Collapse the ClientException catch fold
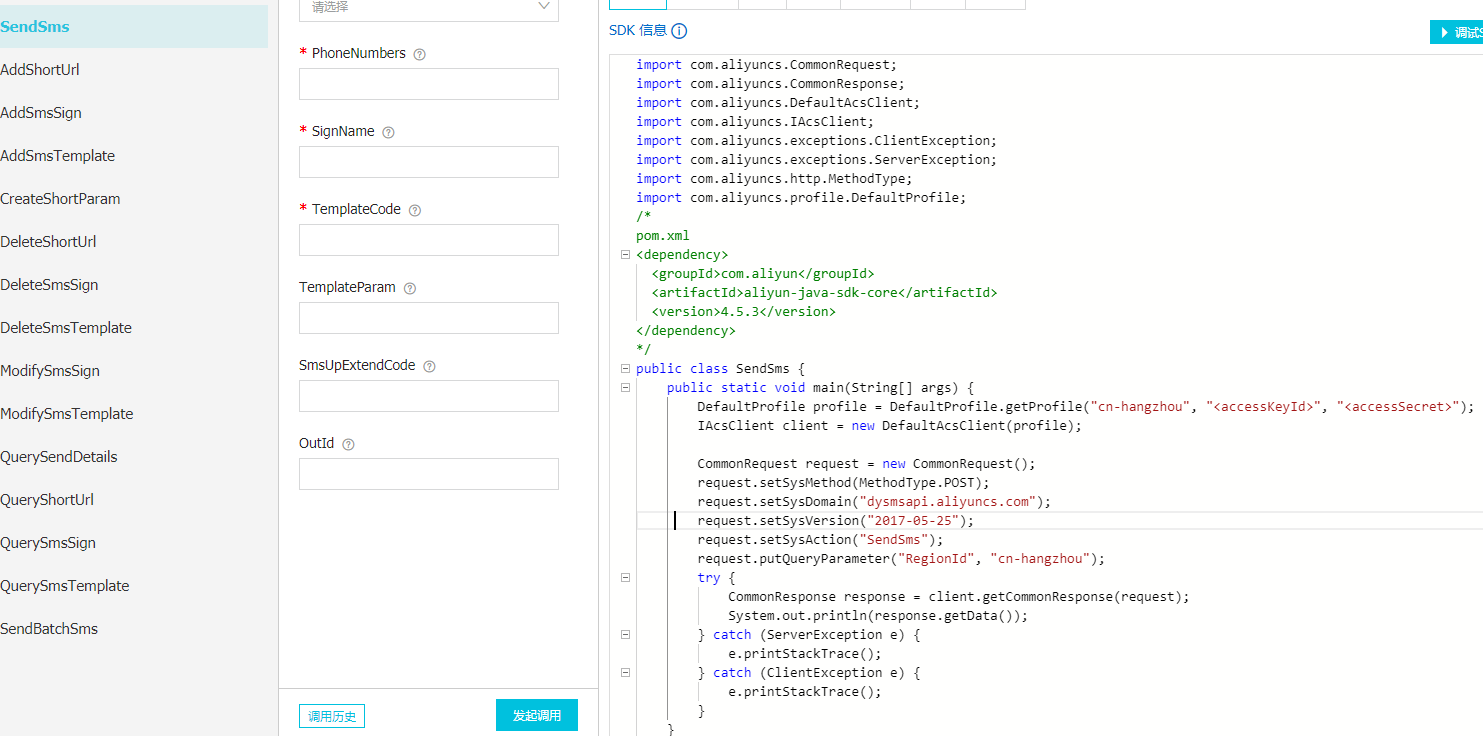 tap(625, 673)
